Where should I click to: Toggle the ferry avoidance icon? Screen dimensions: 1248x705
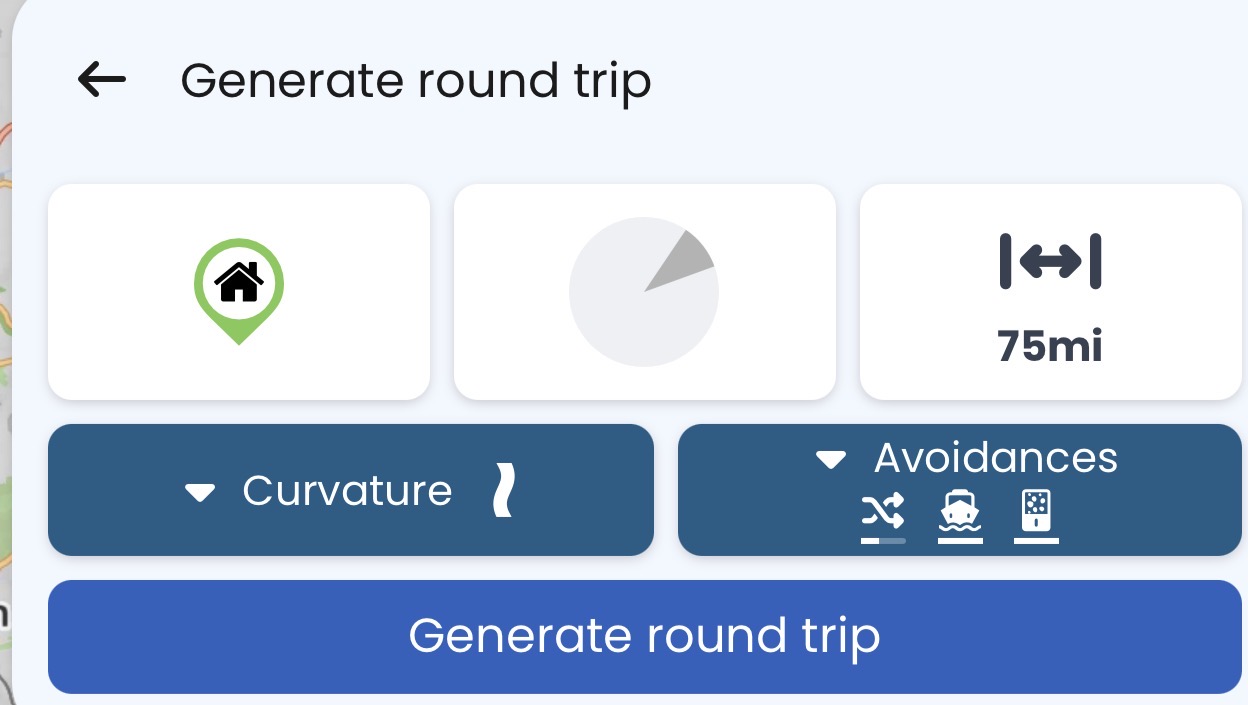click(x=960, y=510)
